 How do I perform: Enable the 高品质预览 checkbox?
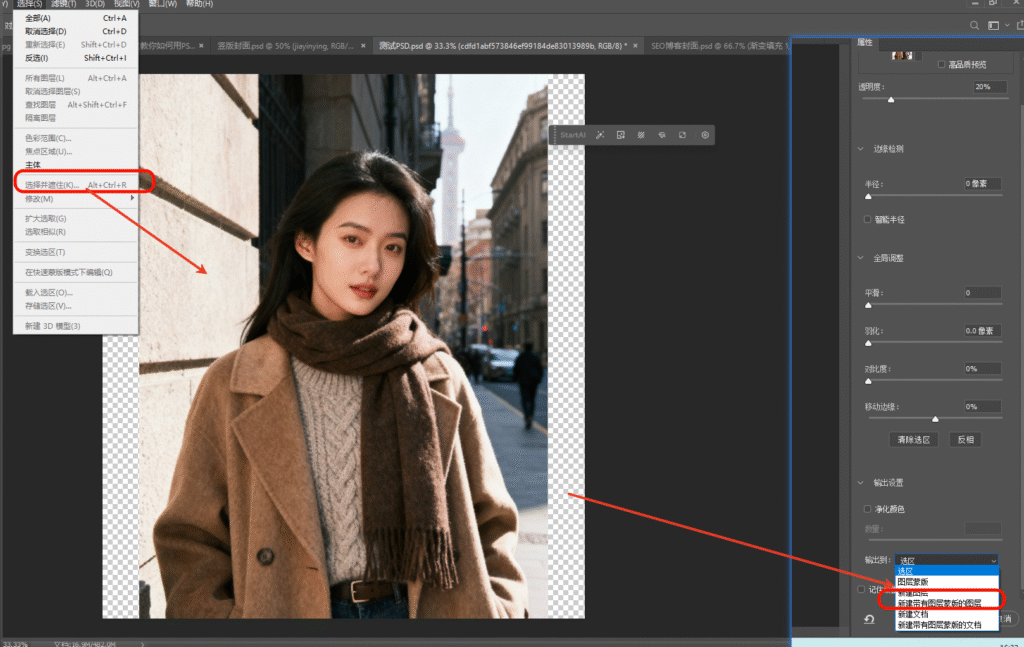pos(941,64)
